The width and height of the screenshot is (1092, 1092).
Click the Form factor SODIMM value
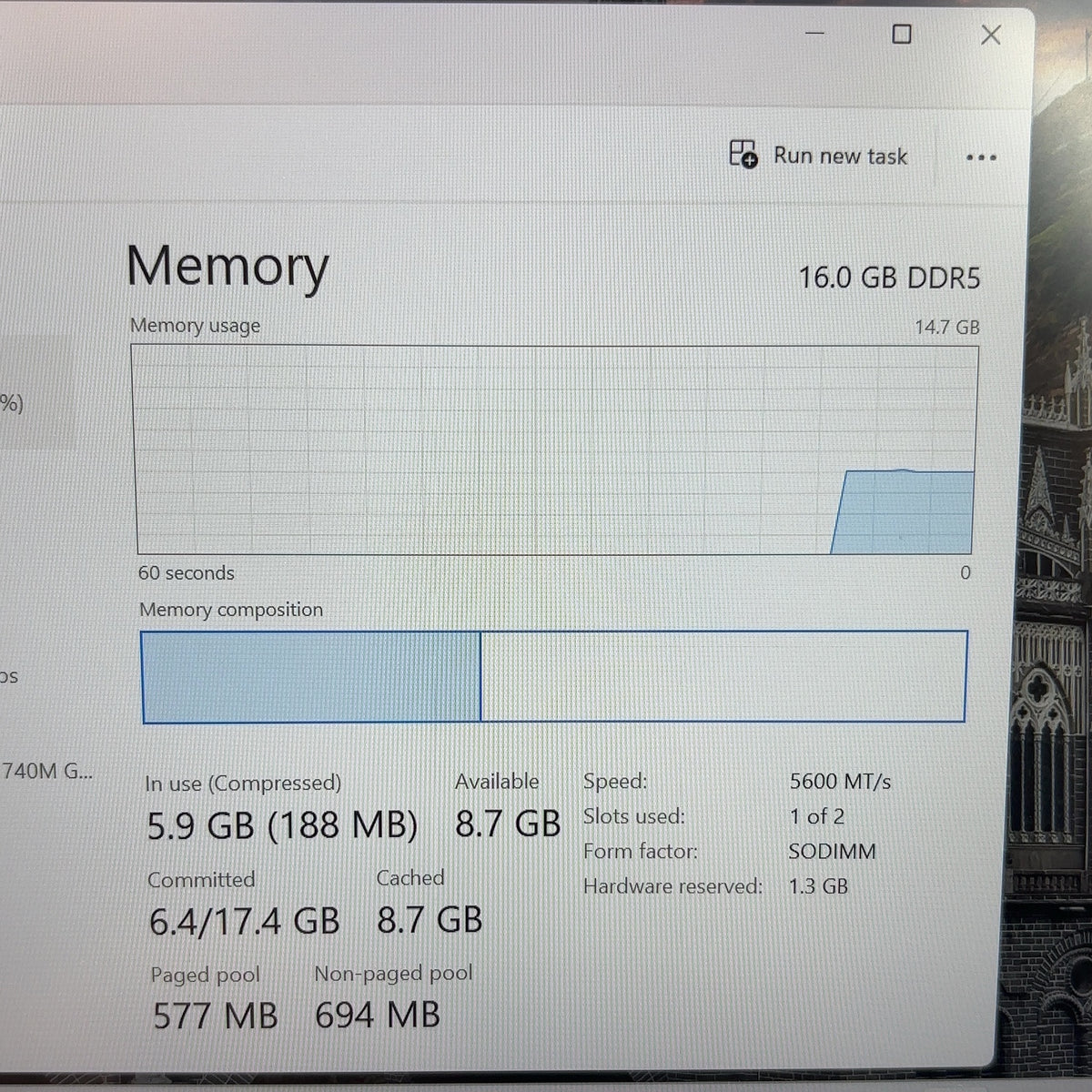point(832,852)
